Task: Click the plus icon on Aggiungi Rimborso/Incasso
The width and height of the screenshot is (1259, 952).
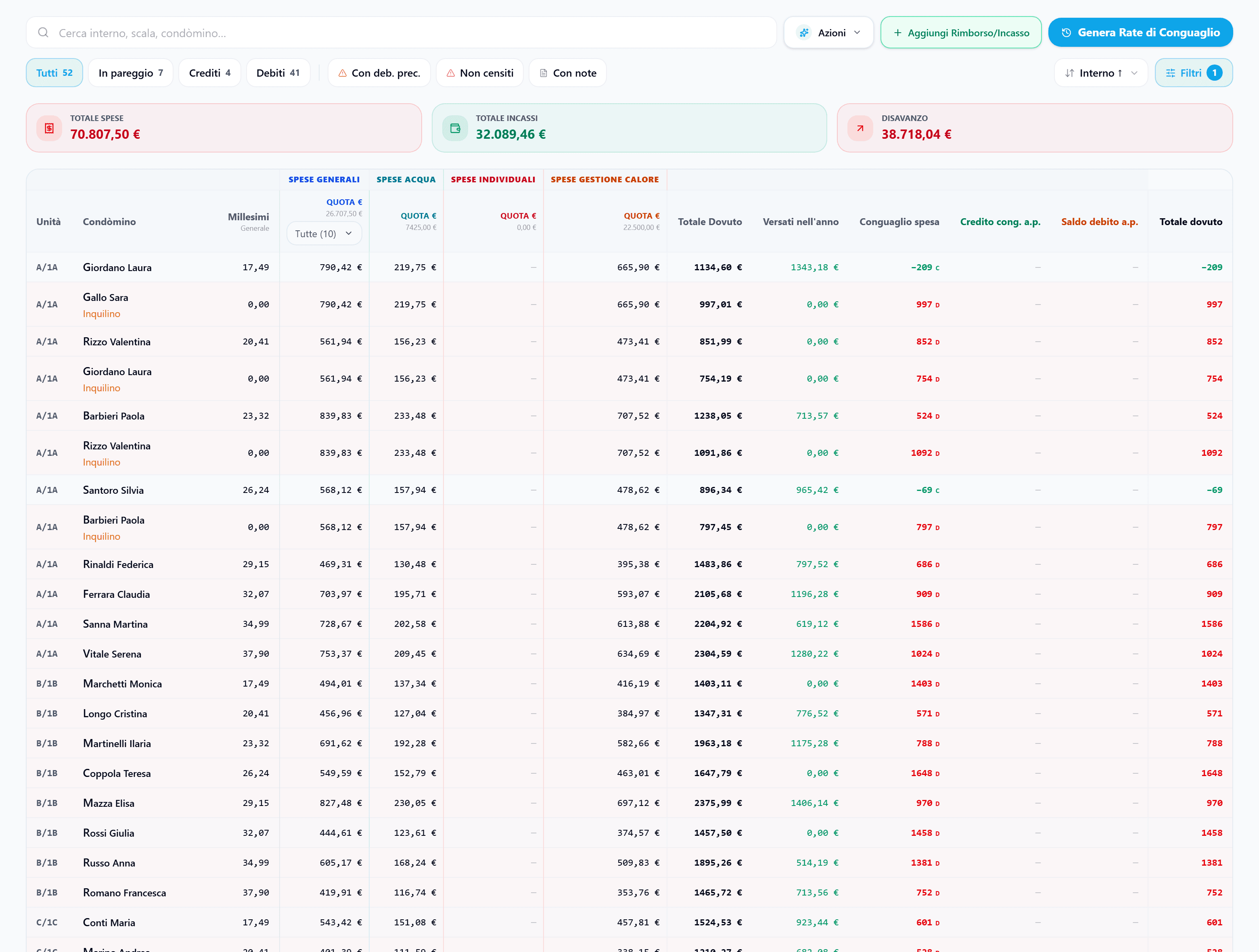Action: (x=897, y=32)
